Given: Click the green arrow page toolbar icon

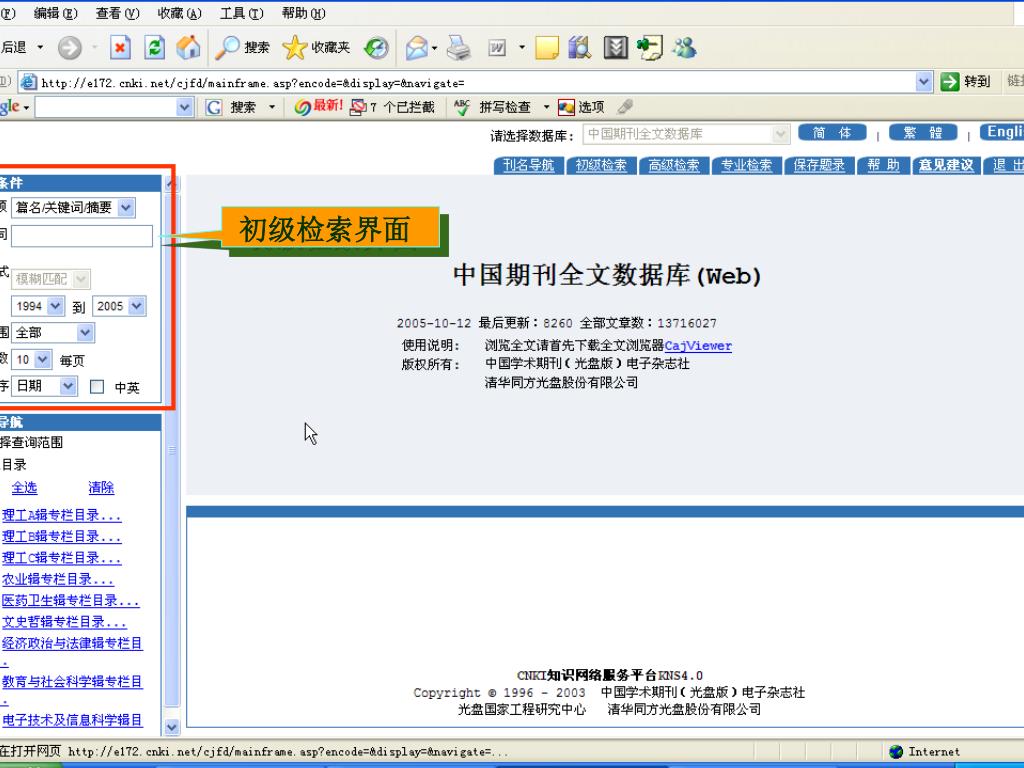Looking at the screenshot, I should (650, 48).
